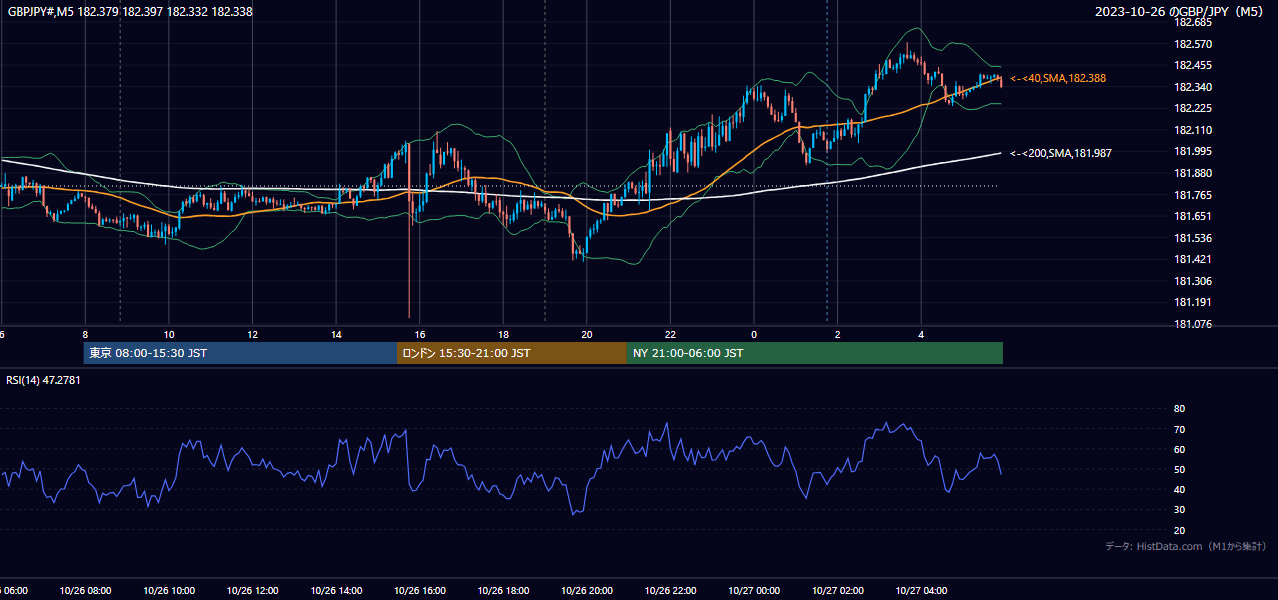Click price axis value 182.340
The height and width of the screenshot is (600, 1278).
(x=1194, y=87)
